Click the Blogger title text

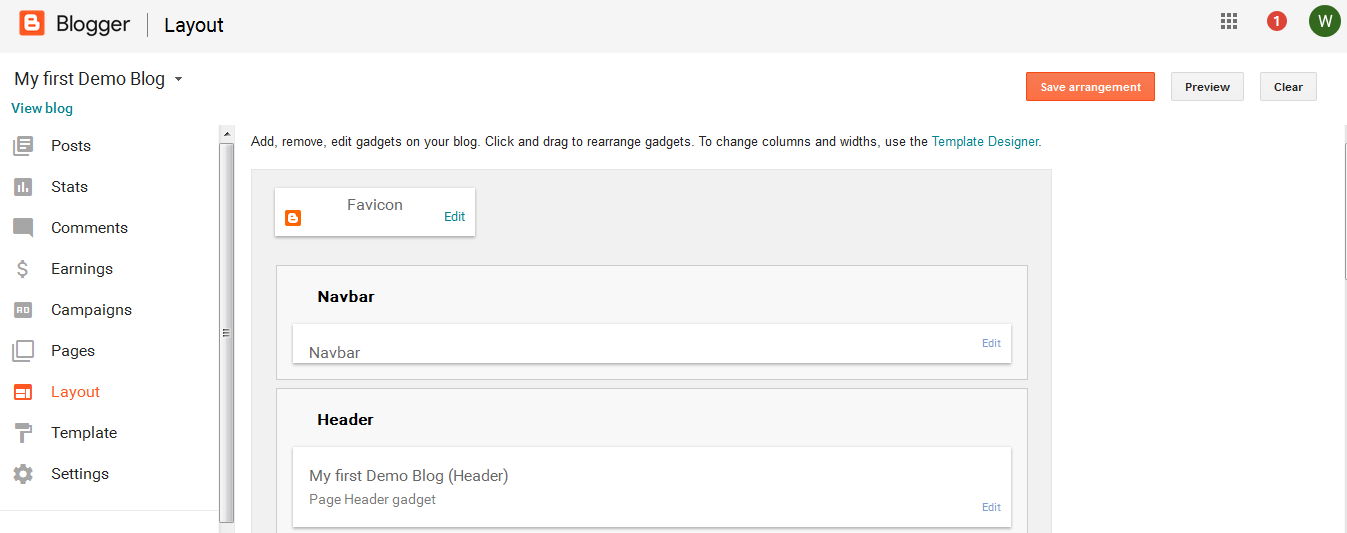coord(93,24)
